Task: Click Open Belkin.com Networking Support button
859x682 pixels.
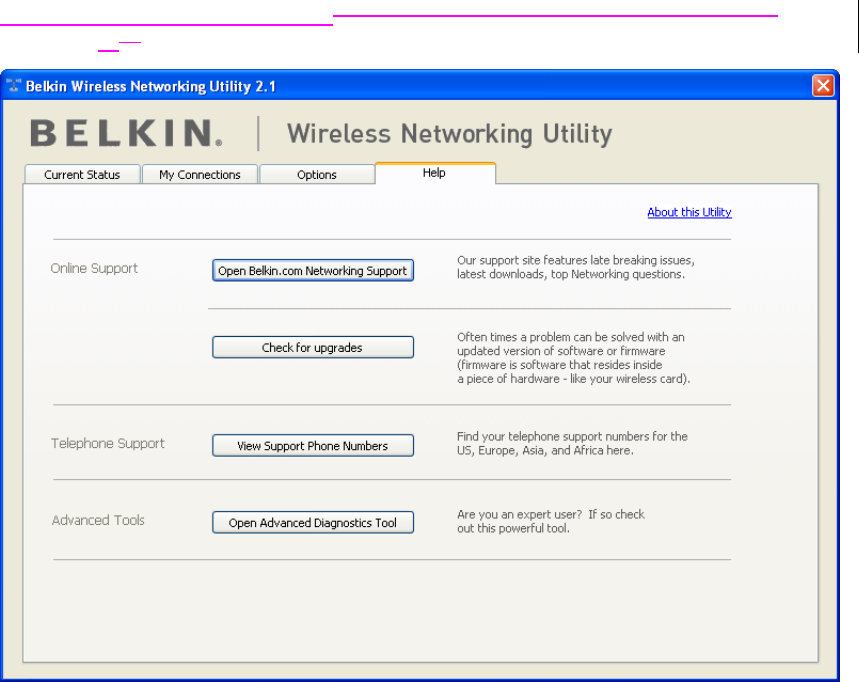Action: coord(313,271)
